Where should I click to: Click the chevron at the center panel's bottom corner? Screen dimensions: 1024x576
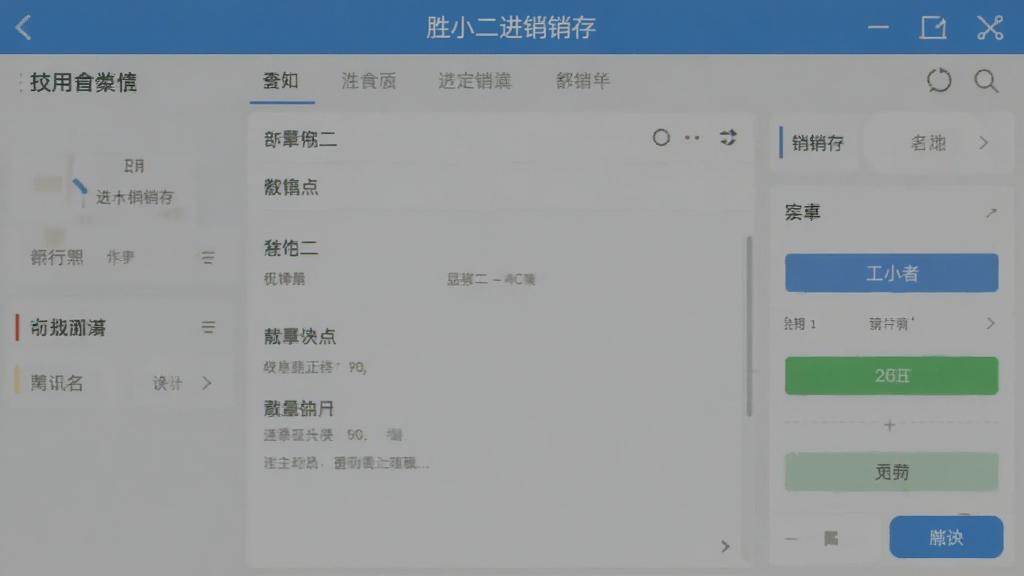[x=725, y=546]
